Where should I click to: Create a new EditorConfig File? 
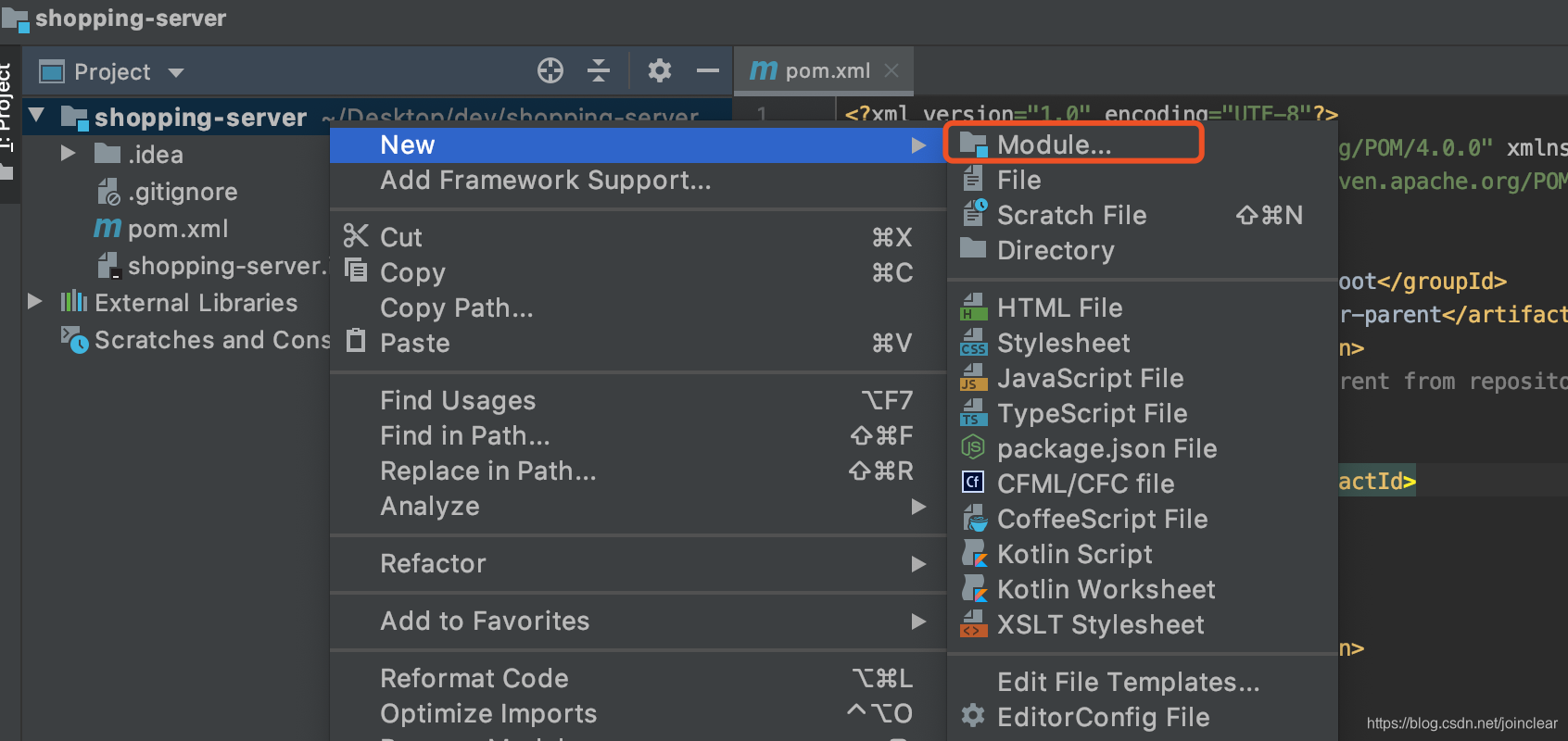pos(1143,717)
